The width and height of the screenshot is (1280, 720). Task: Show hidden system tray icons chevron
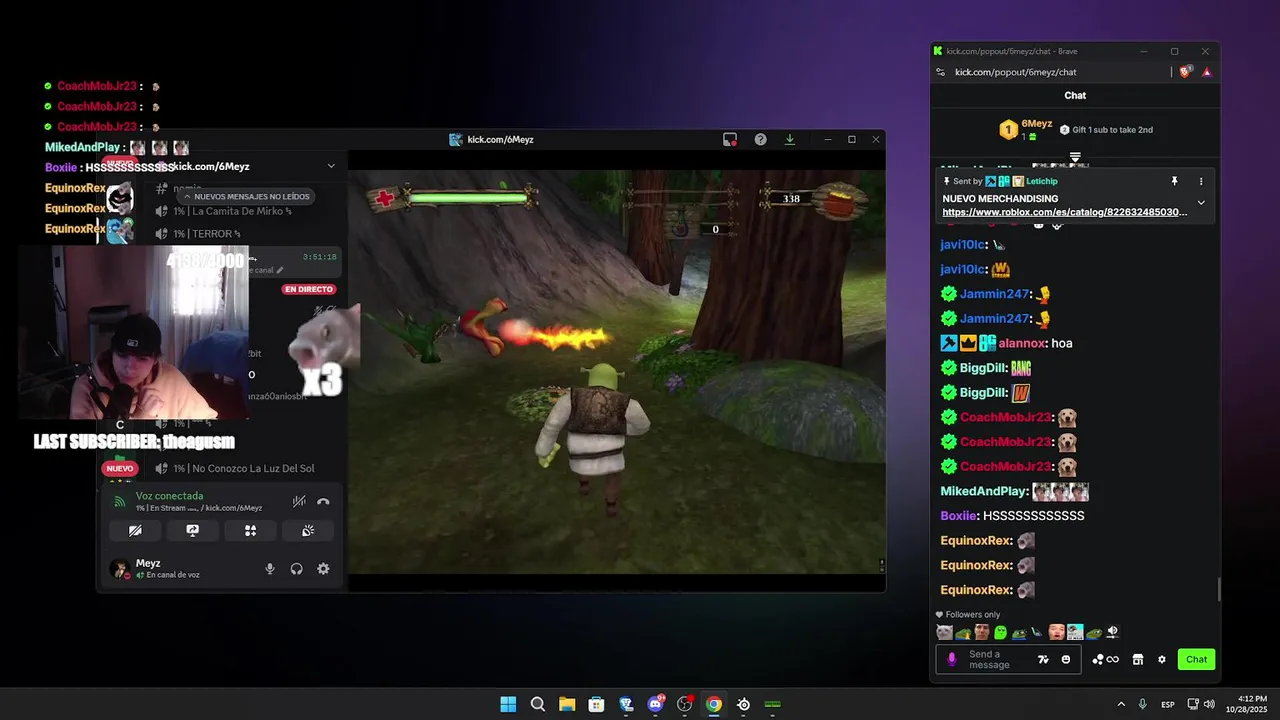(x=1121, y=705)
